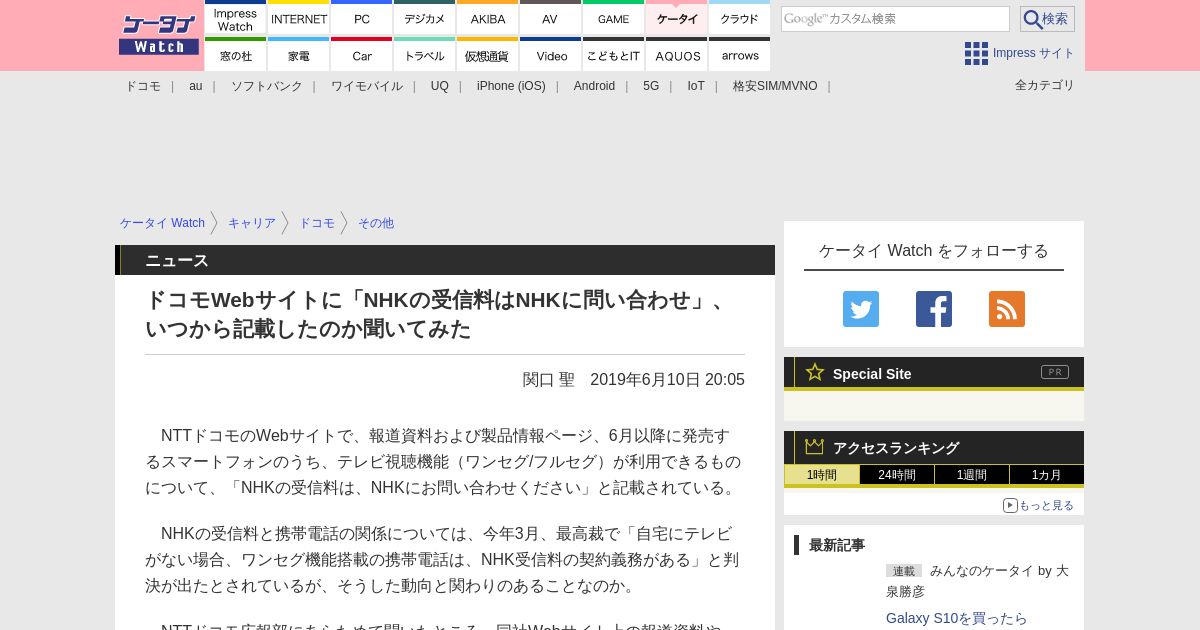Go to the 格安SIM/MVNO category
1200x630 pixels.
(x=775, y=86)
